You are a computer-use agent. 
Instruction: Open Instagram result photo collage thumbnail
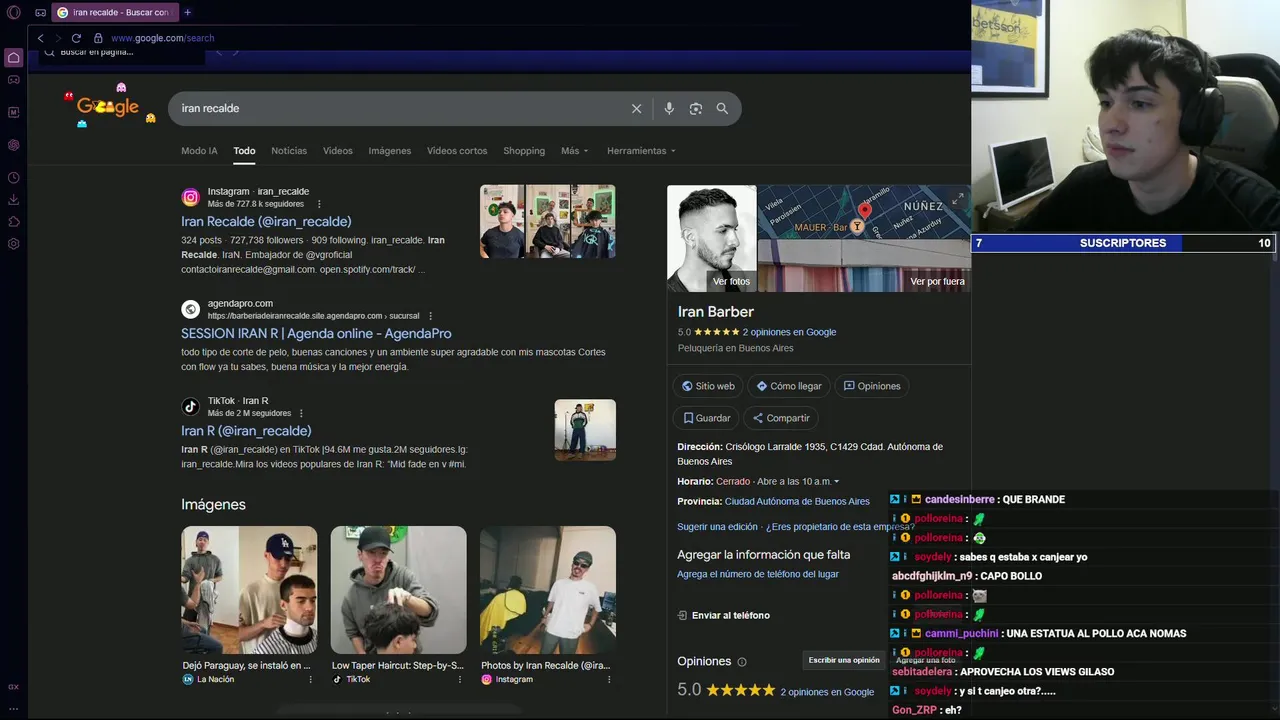coord(548,222)
